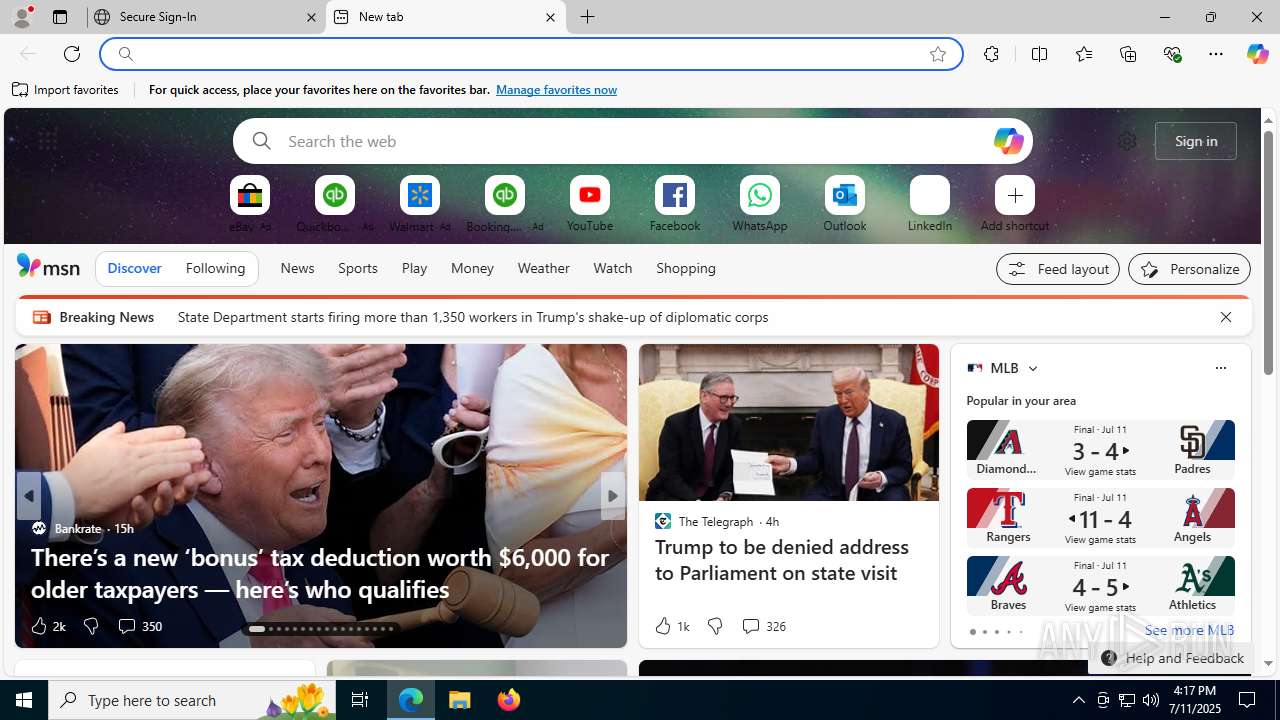
Task: Select the Discover feed tab
Action: (x=134, y=268)
